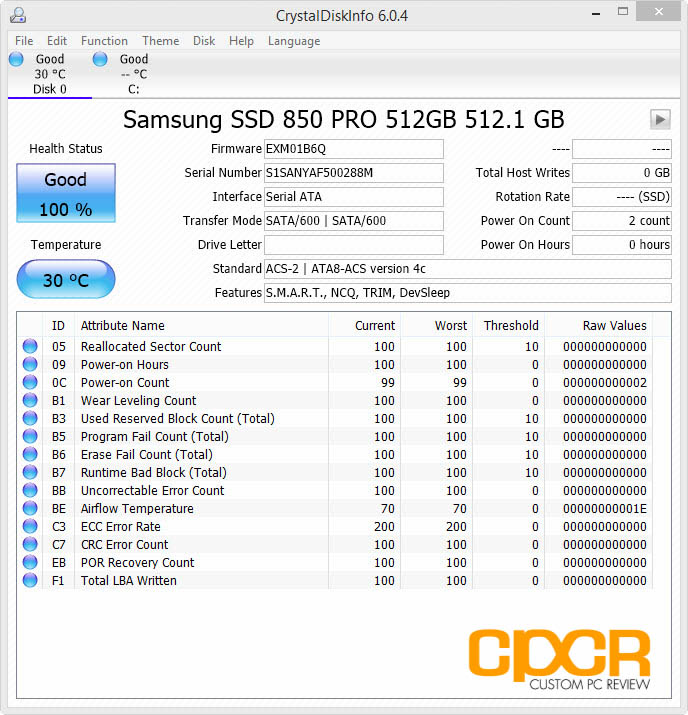The image size is (688, 715).
Task: Click the Disk 0 blue status orb
Action: [x=16, y=59]
